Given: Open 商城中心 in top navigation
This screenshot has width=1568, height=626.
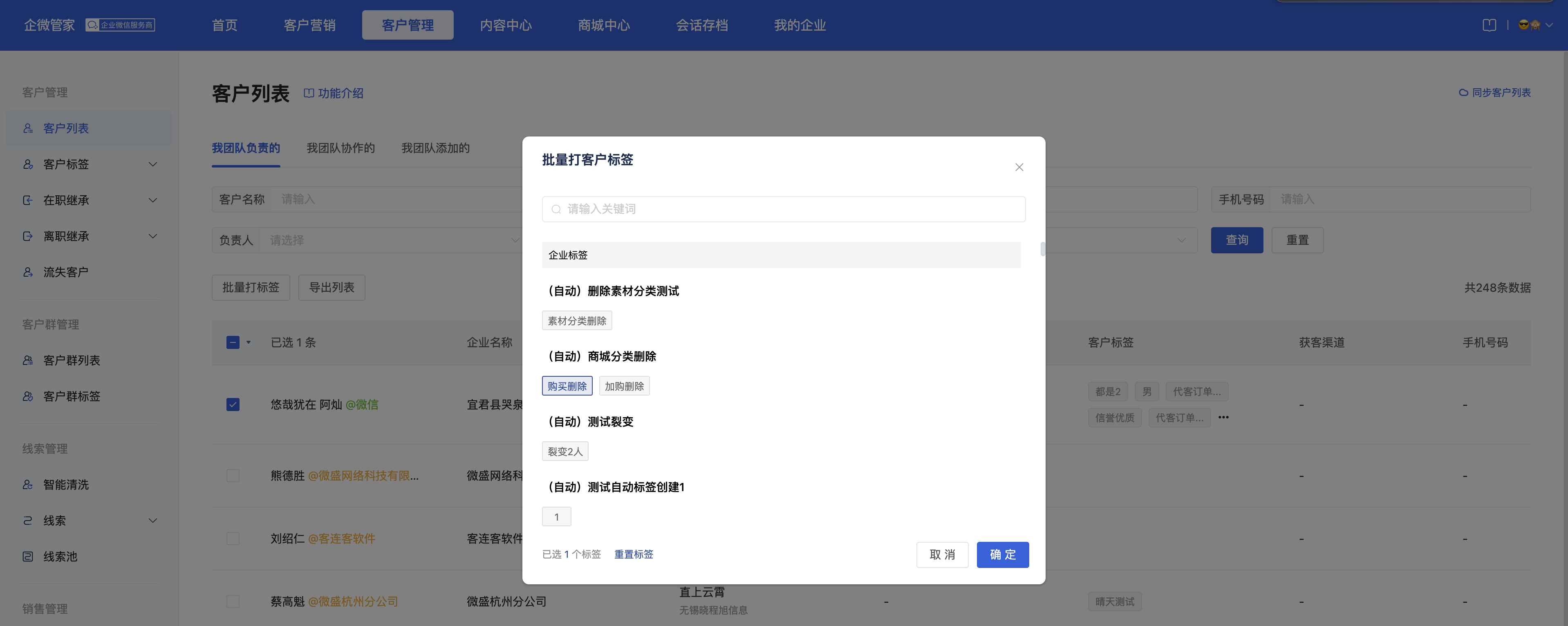Looking at the screenshot, I should (x=604, y=25).
